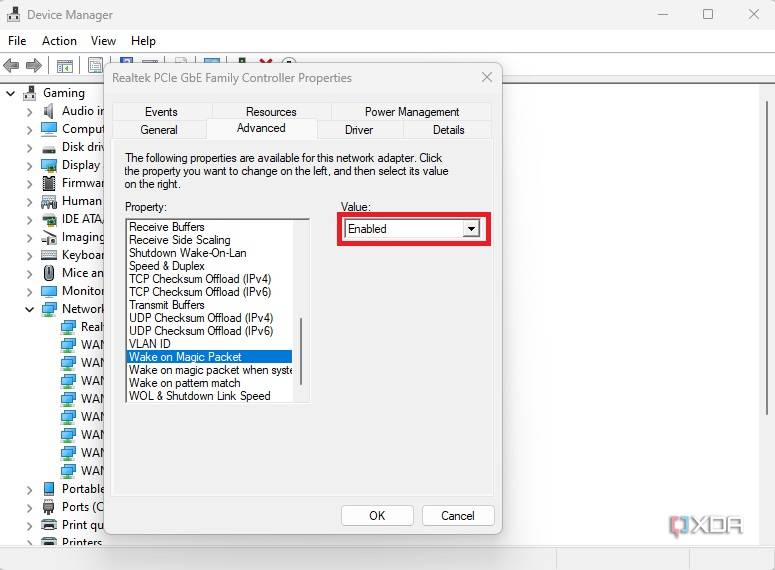775x570 pixels.
Task: Open the File menu
Action: (17, 41)
